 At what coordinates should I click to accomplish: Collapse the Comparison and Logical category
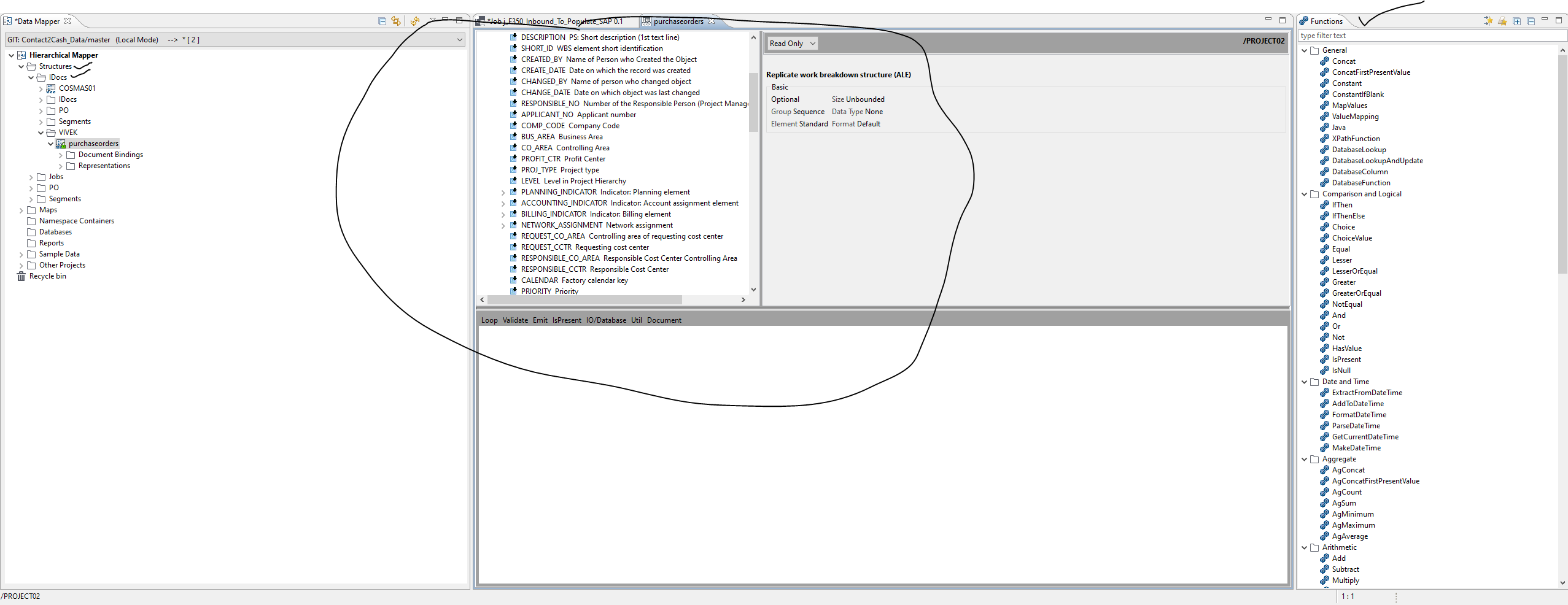[x=1305, y=194]
